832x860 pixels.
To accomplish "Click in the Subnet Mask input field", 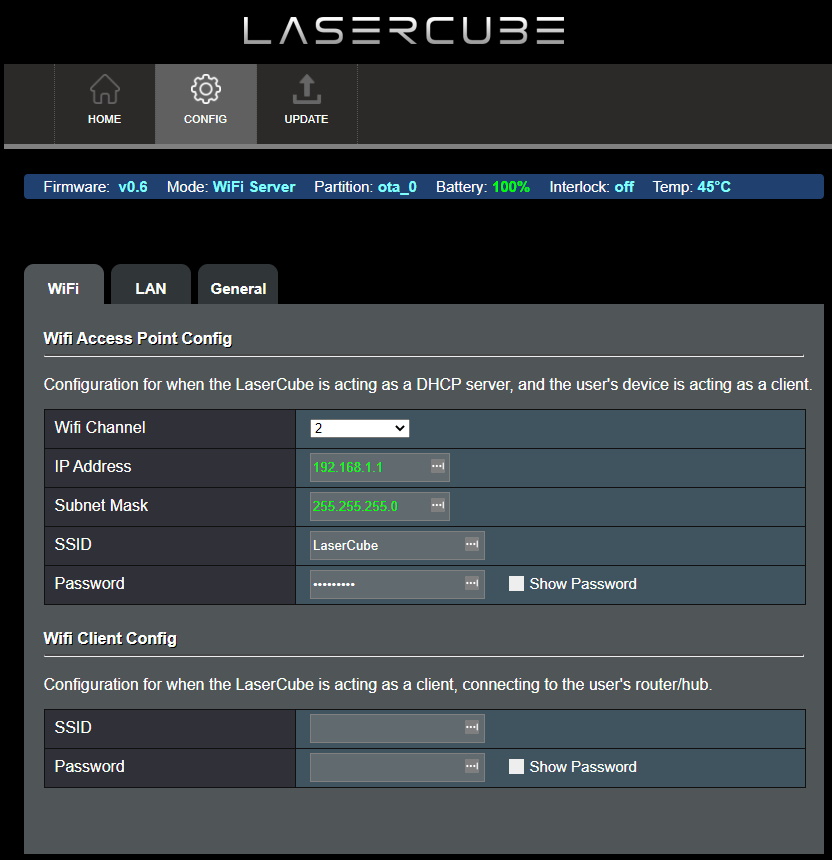I will pos(368,506).
